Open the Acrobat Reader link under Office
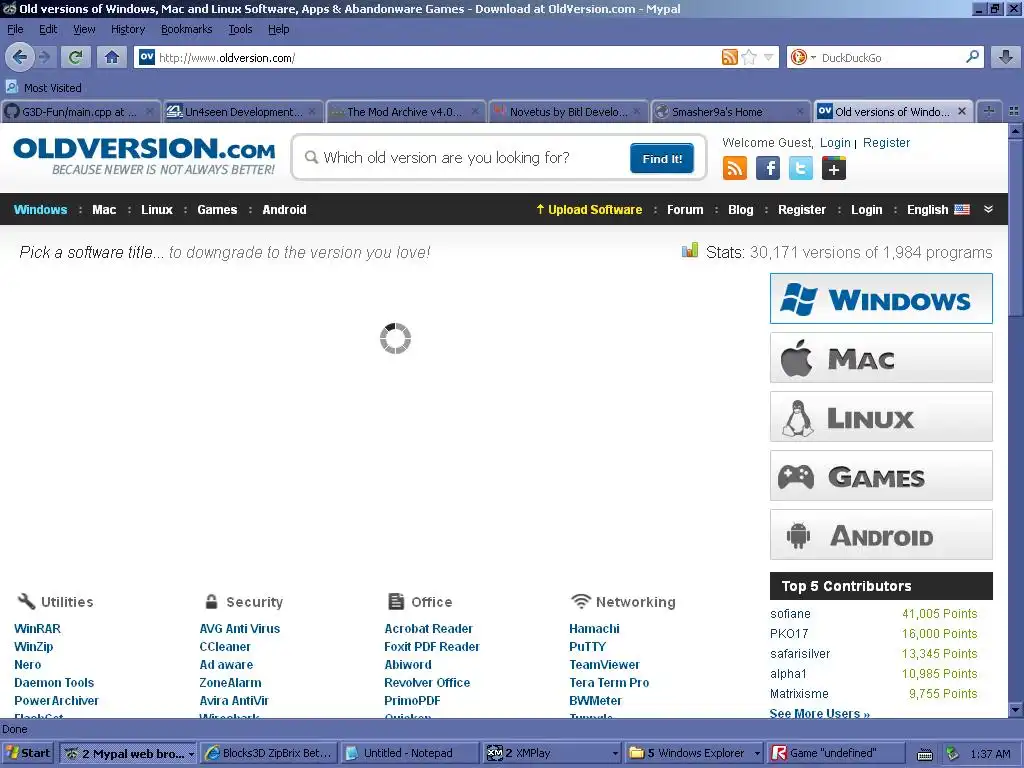This screenshot has height=768, width=1024. [428, 629]
